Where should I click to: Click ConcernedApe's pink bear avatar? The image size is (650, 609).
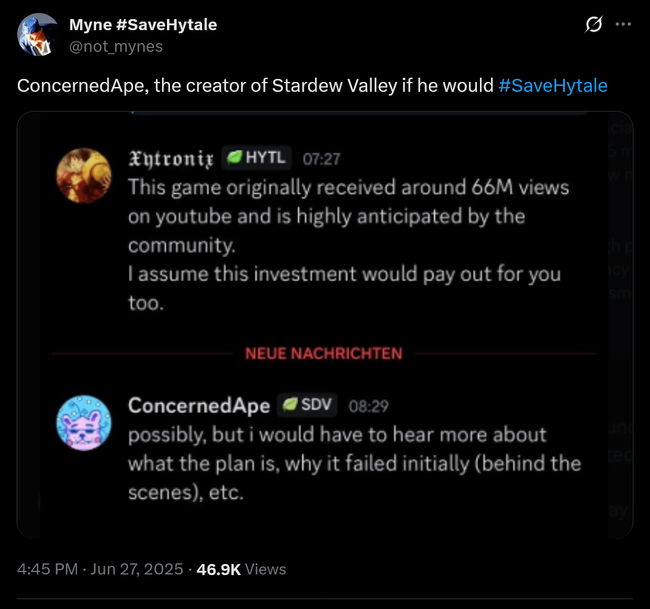pyautogui.click(x=81, y=421)
